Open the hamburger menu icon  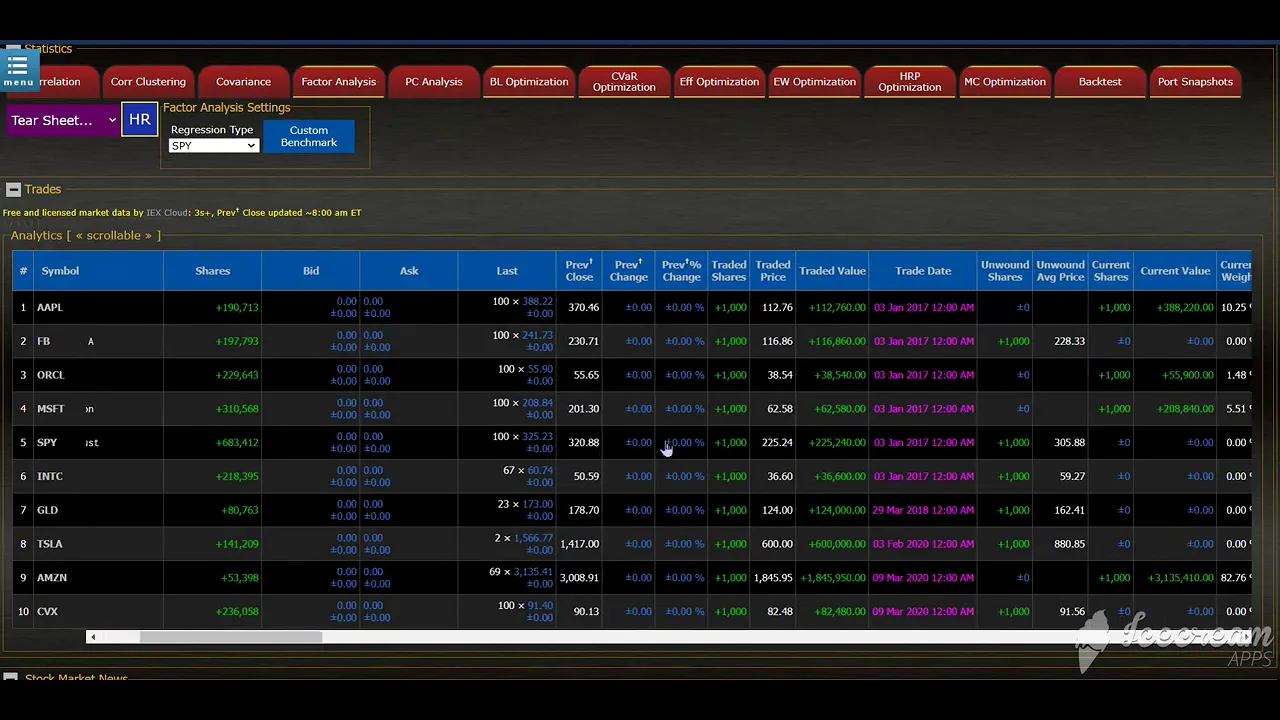click(x=18, y=69)
